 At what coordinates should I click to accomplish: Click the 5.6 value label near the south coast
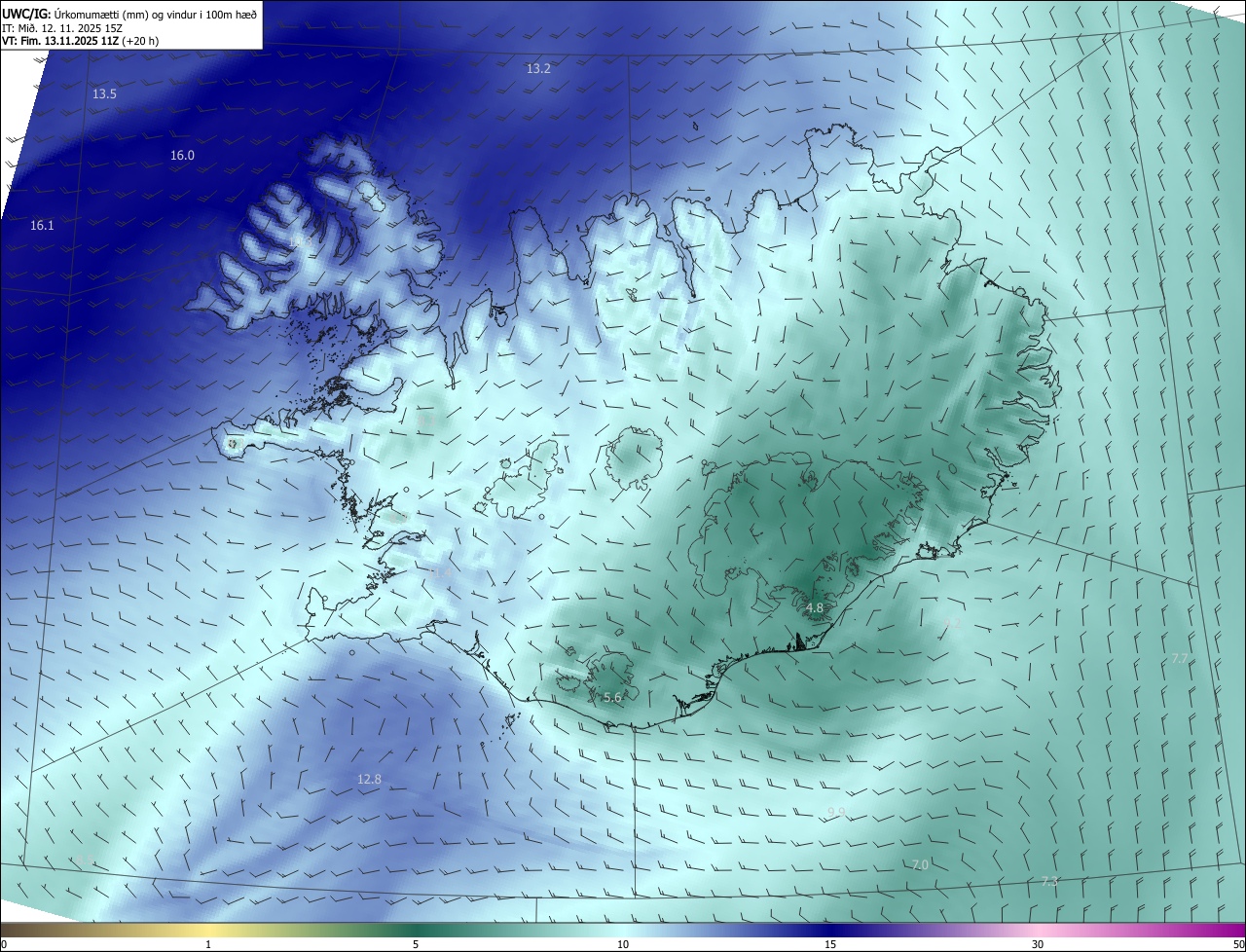pos(612,698)
